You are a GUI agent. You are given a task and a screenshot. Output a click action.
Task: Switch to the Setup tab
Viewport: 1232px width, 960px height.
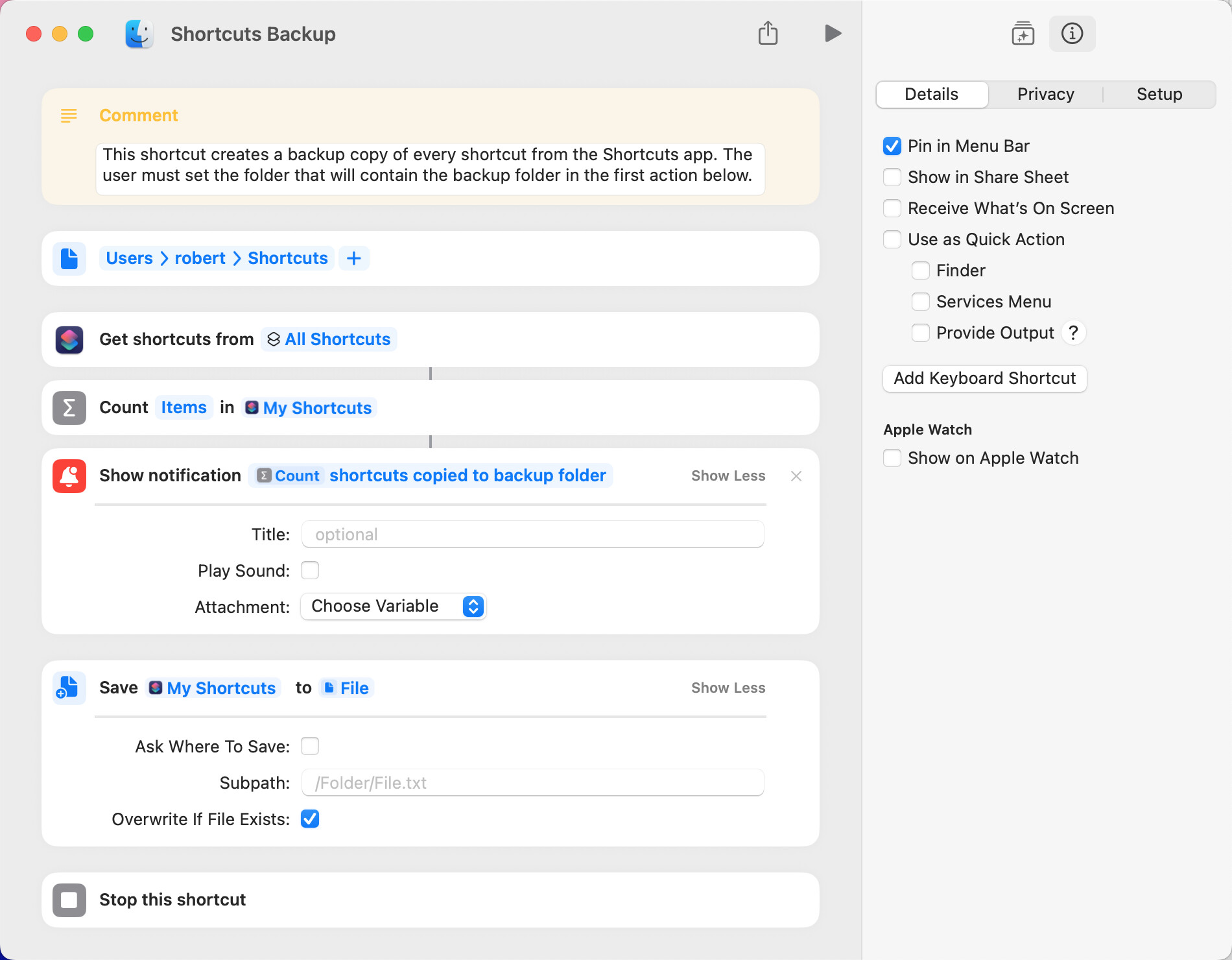pyautogui.click(x=1159, y=94)
